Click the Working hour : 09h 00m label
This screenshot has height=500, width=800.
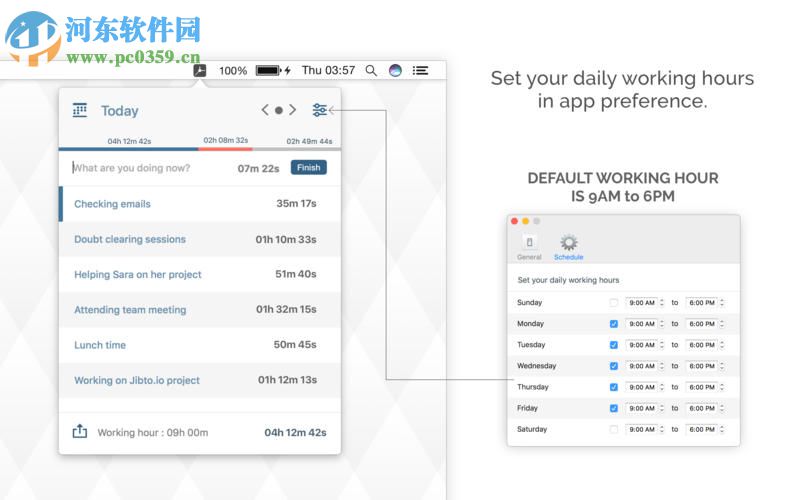point(153,433)
